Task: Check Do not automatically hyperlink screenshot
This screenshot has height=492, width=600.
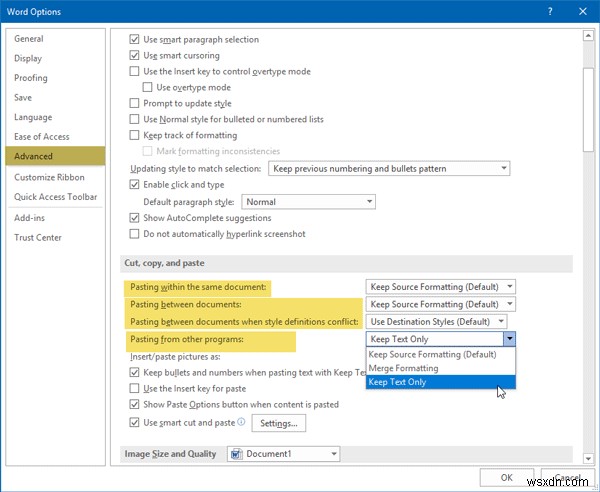Action: (x=134, y=234)
